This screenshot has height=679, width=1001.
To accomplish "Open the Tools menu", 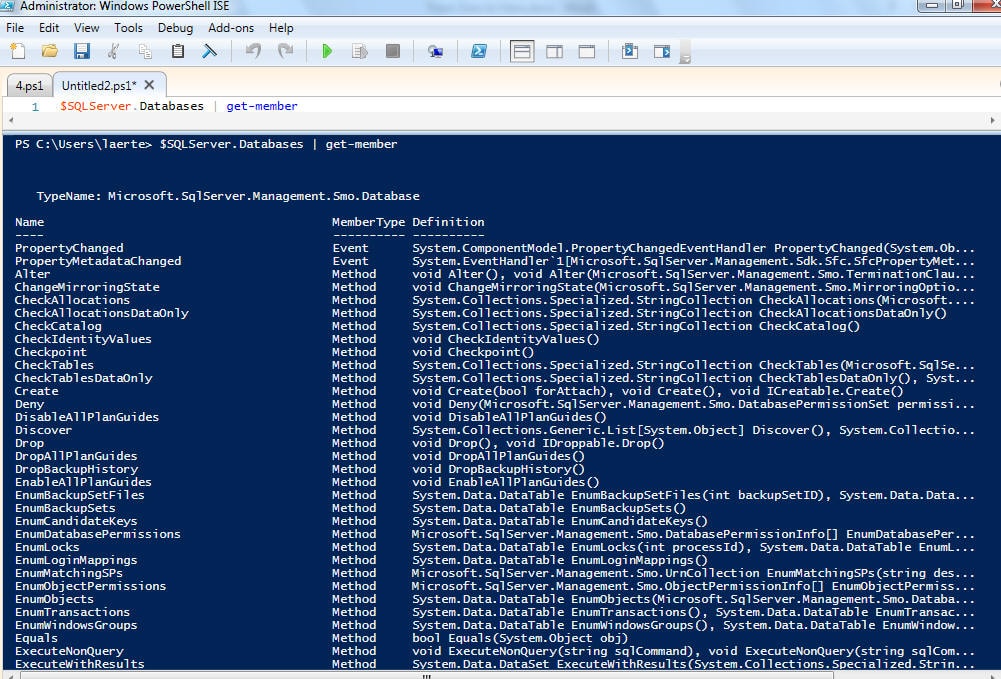I will pyautogui.click(x=128, y=28).
